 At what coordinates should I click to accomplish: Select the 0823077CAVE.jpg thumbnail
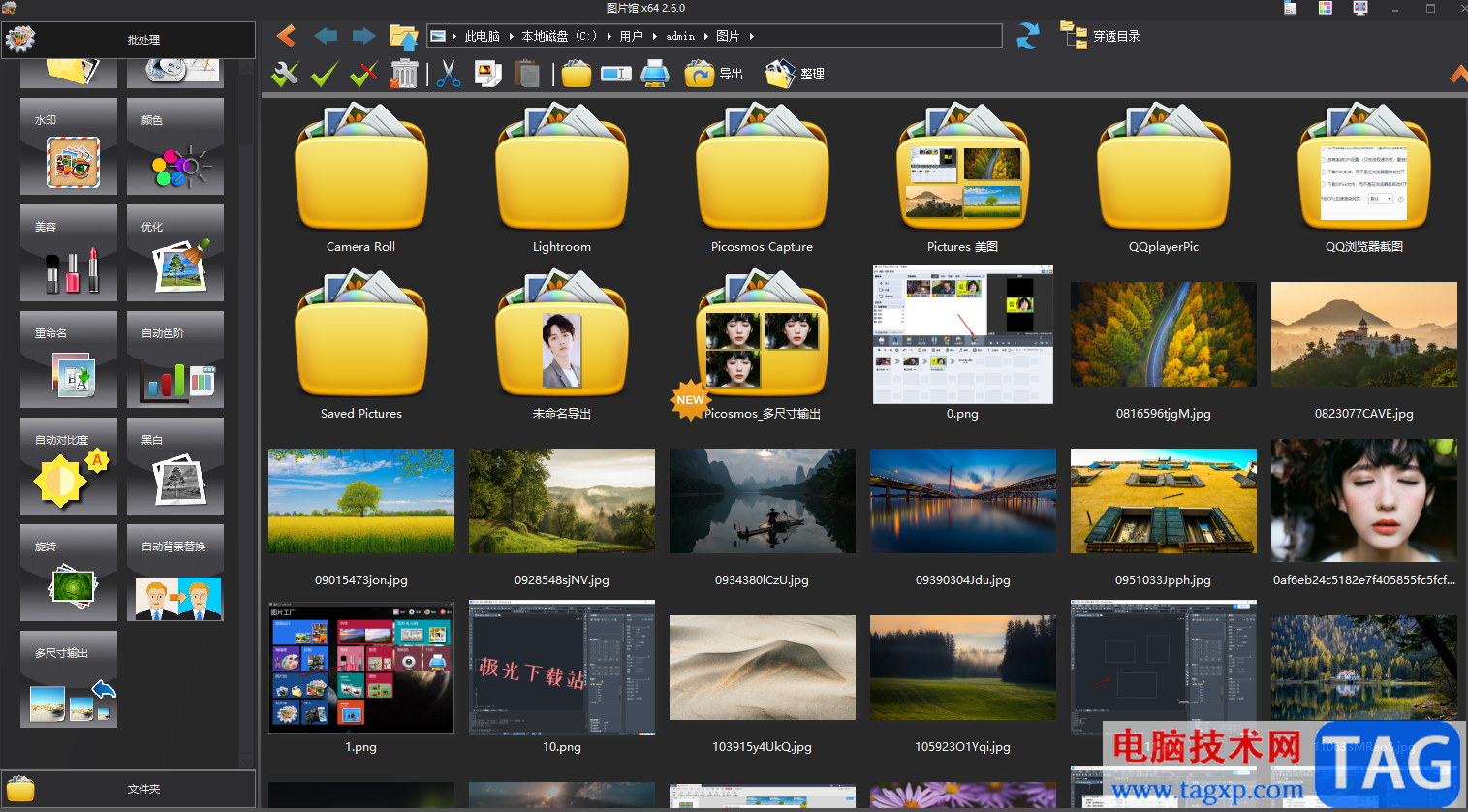[1364, 335]
